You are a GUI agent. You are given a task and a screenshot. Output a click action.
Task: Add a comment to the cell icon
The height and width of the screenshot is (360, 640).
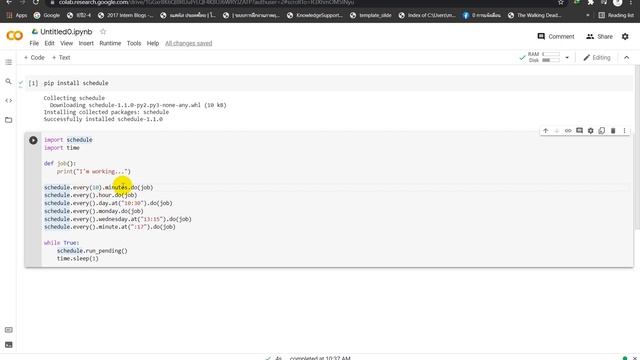[579, 131]
